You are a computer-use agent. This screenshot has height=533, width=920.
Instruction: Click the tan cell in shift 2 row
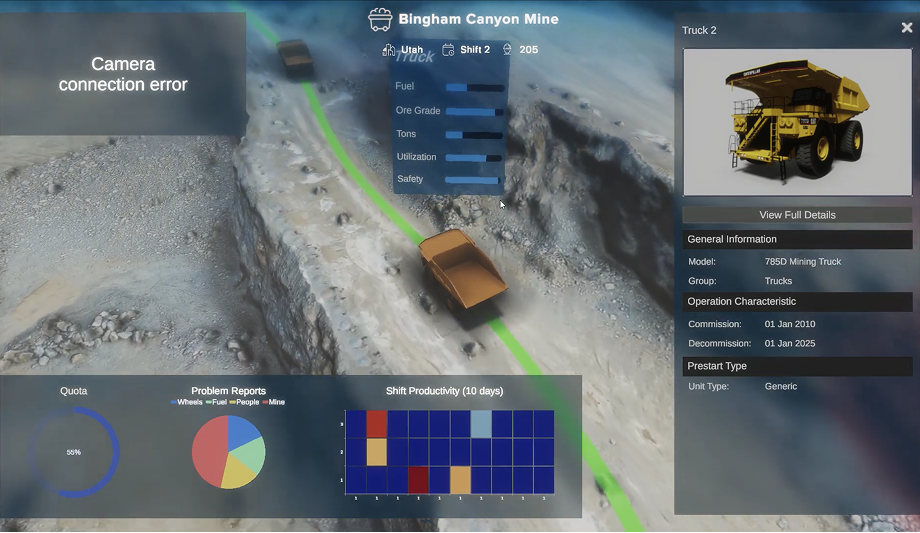pos(377,452)
